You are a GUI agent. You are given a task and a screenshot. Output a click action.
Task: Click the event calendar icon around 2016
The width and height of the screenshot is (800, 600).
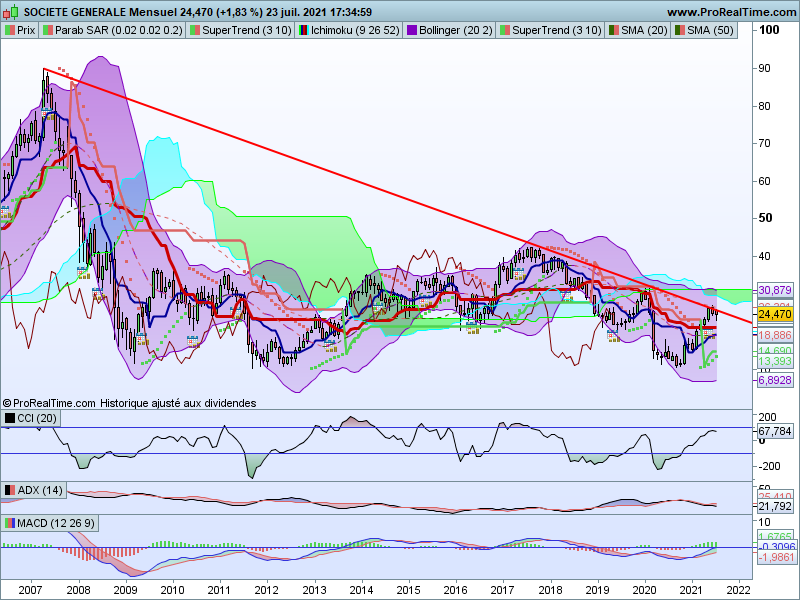click(472, 329)
